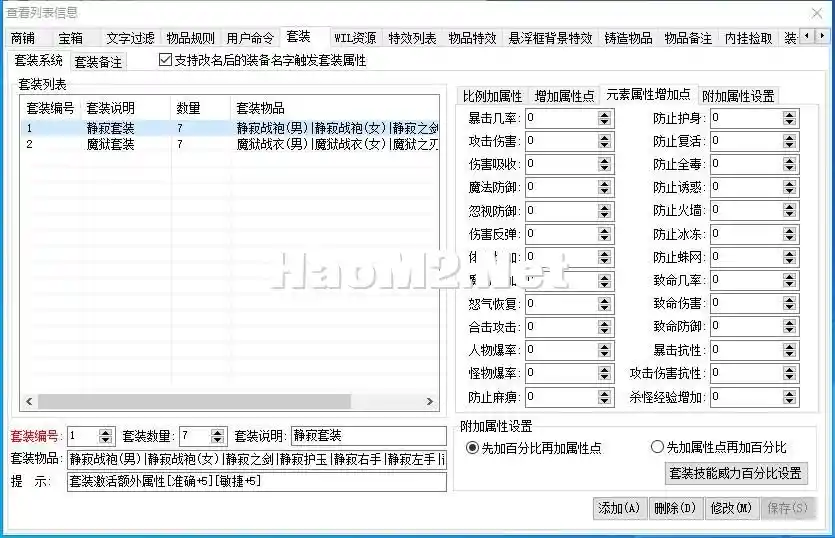Open the 增加属性点 tab
The width and height of the screenshot is (835, 538).
[x=564, y=96]
